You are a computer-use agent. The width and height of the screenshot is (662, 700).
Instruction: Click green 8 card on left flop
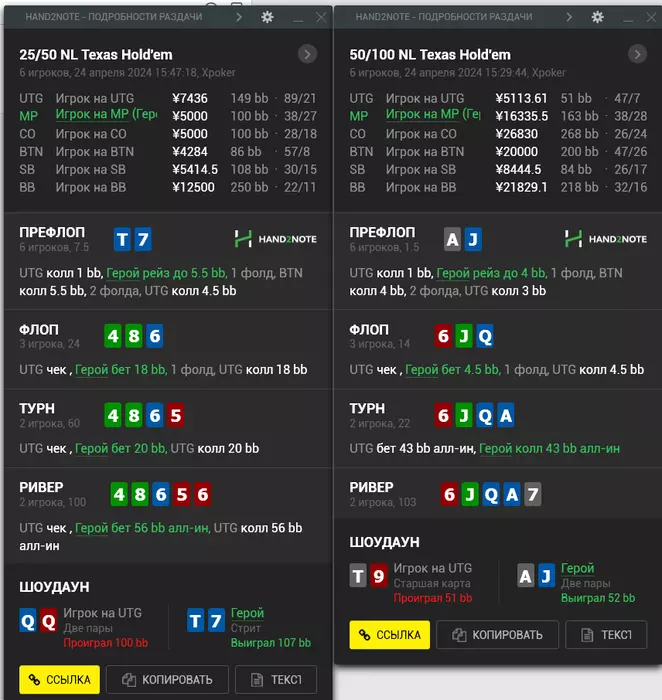[134, 336]
